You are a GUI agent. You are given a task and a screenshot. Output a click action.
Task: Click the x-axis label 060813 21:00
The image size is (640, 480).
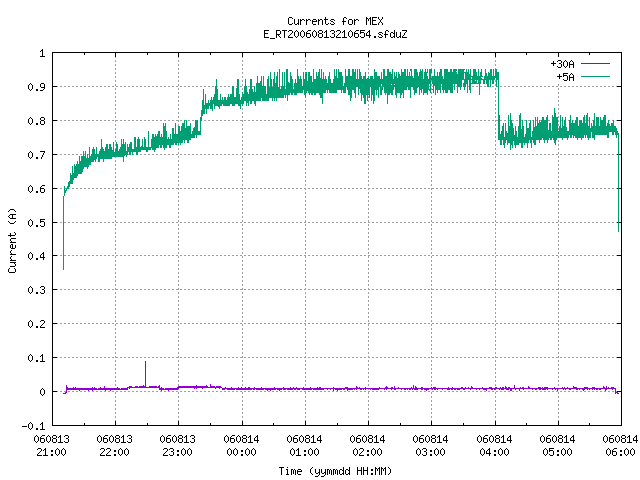[x=51, y=446]
